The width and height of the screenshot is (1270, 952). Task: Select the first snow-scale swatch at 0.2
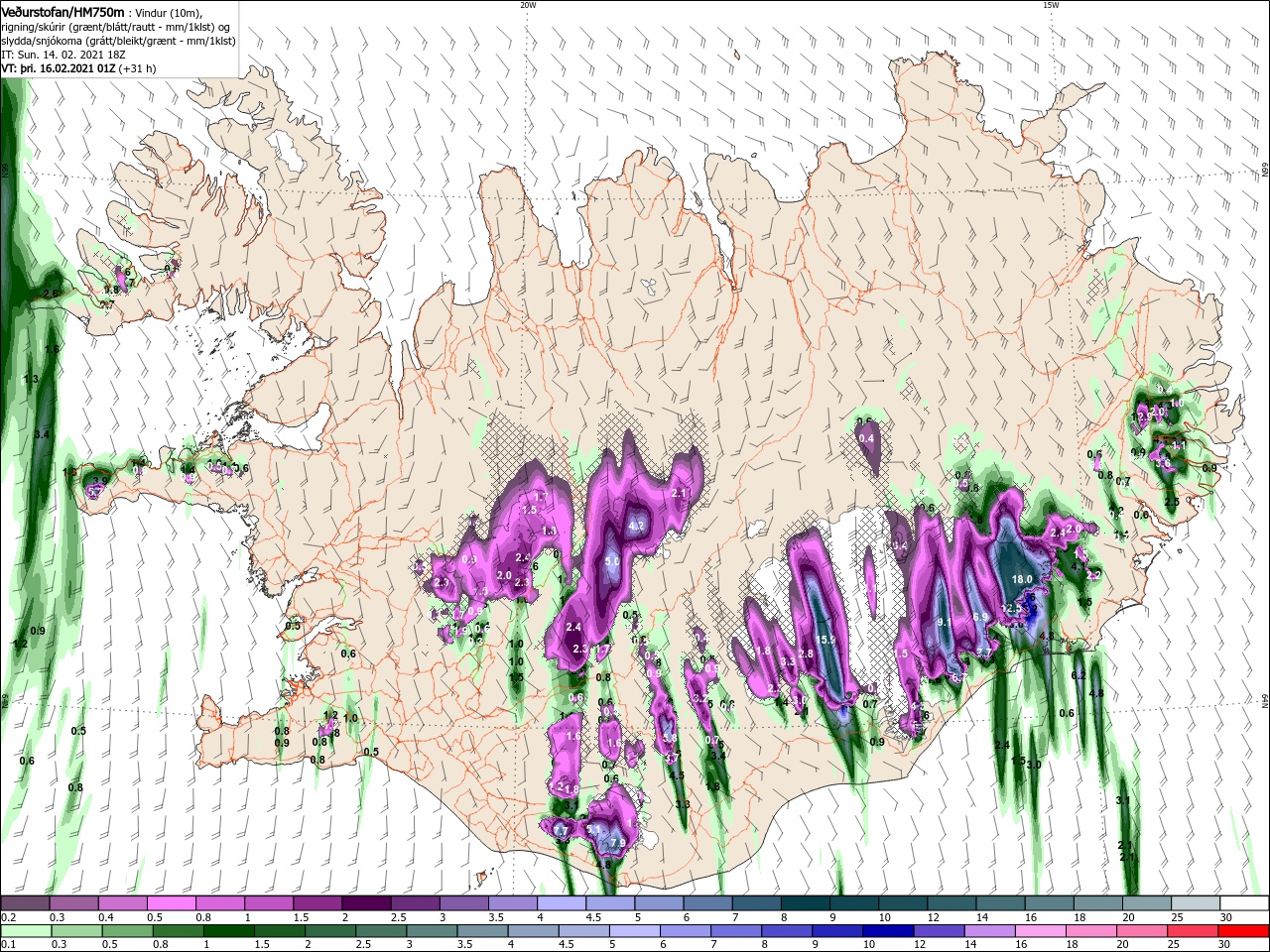coord(25,903)
